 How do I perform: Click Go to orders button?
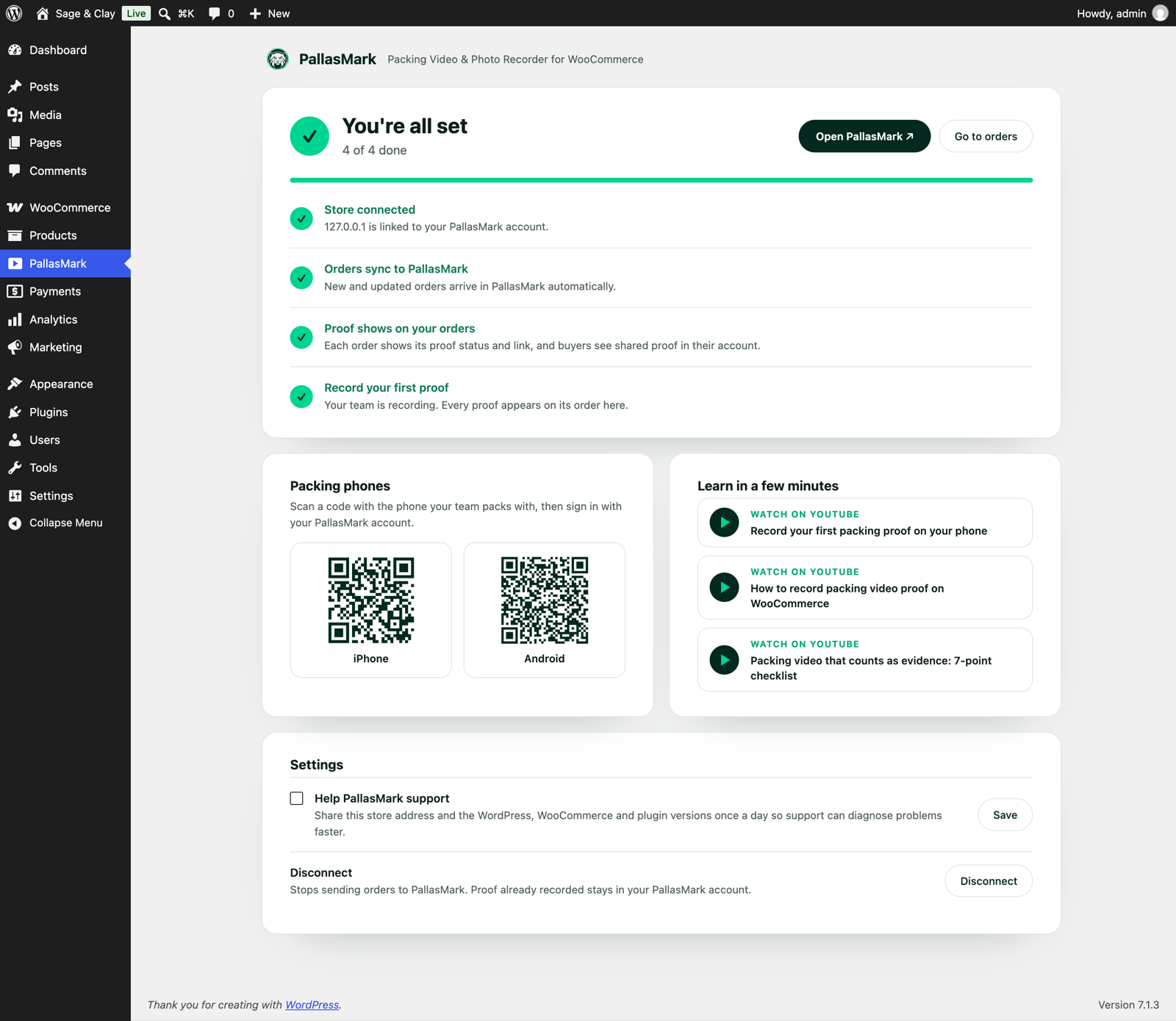click(986, 136)
